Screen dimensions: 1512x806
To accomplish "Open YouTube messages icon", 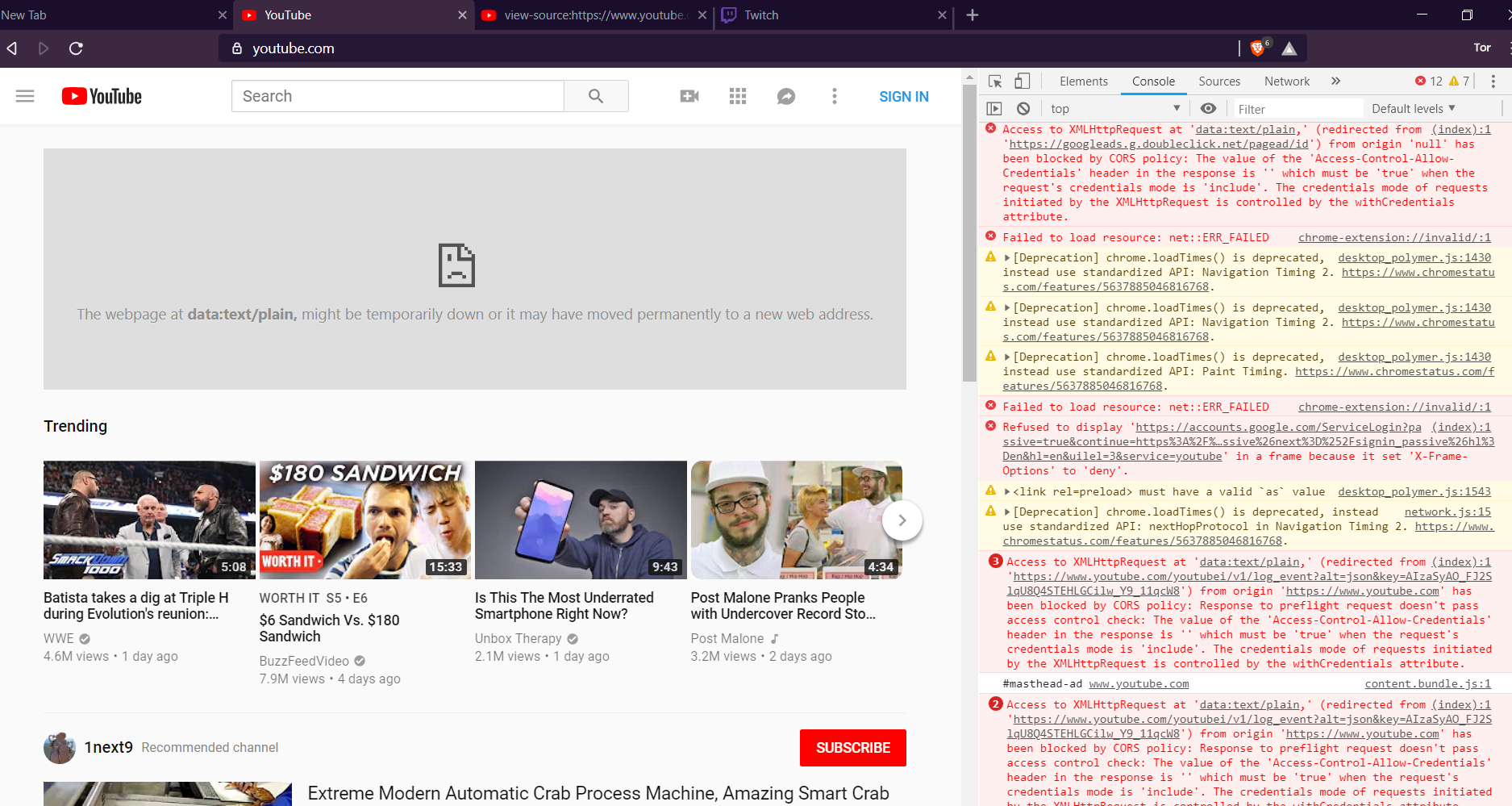I will 785,96.
